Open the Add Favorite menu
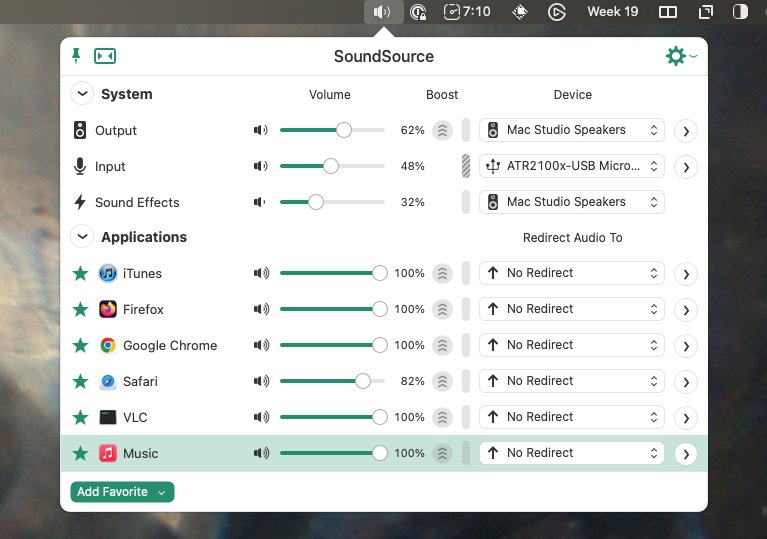Image resolution: width=767 pixels, height=539 pixels. pos(122,492)
